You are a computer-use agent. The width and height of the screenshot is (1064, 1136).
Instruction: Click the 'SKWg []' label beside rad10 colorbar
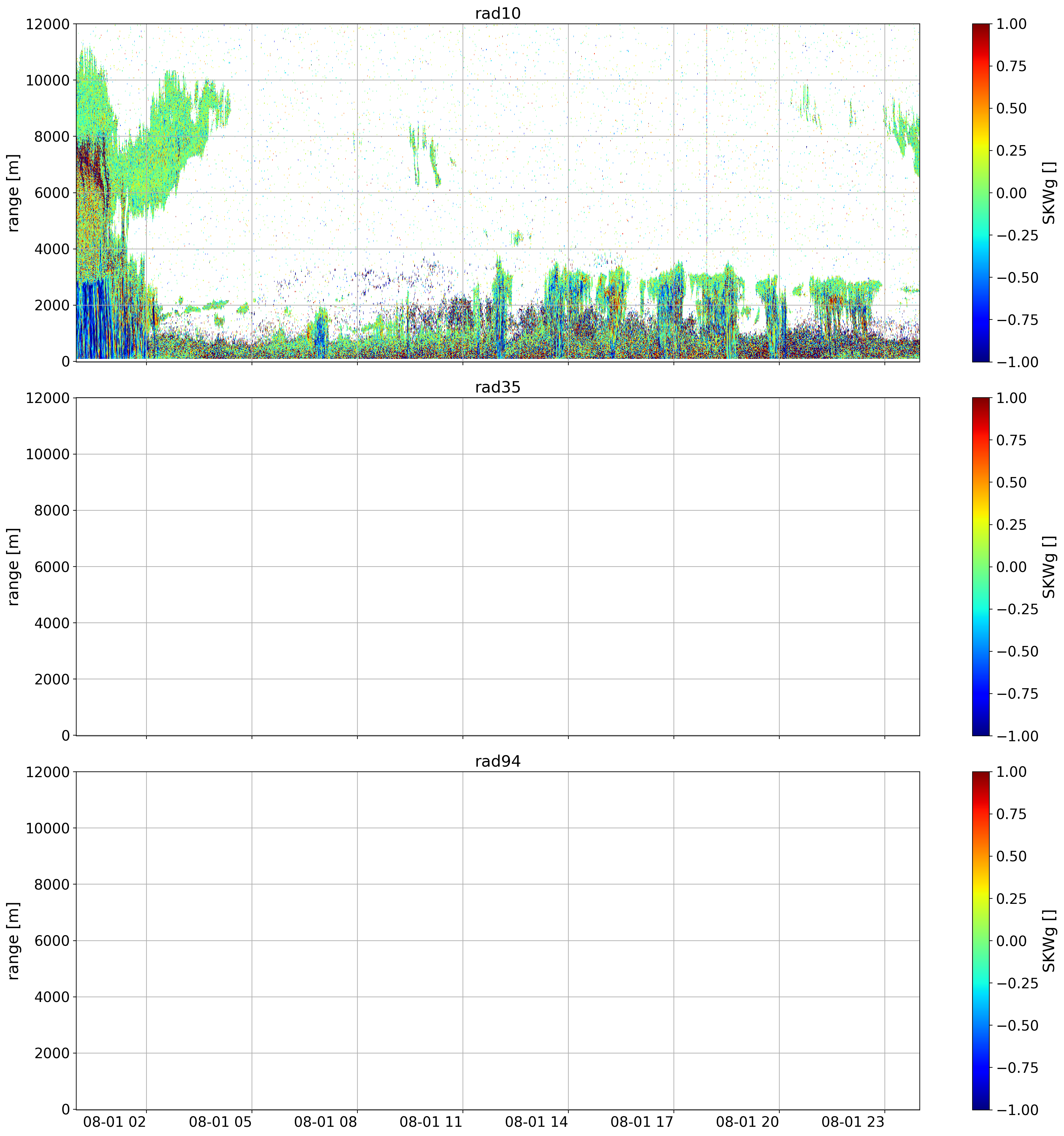1049,192
